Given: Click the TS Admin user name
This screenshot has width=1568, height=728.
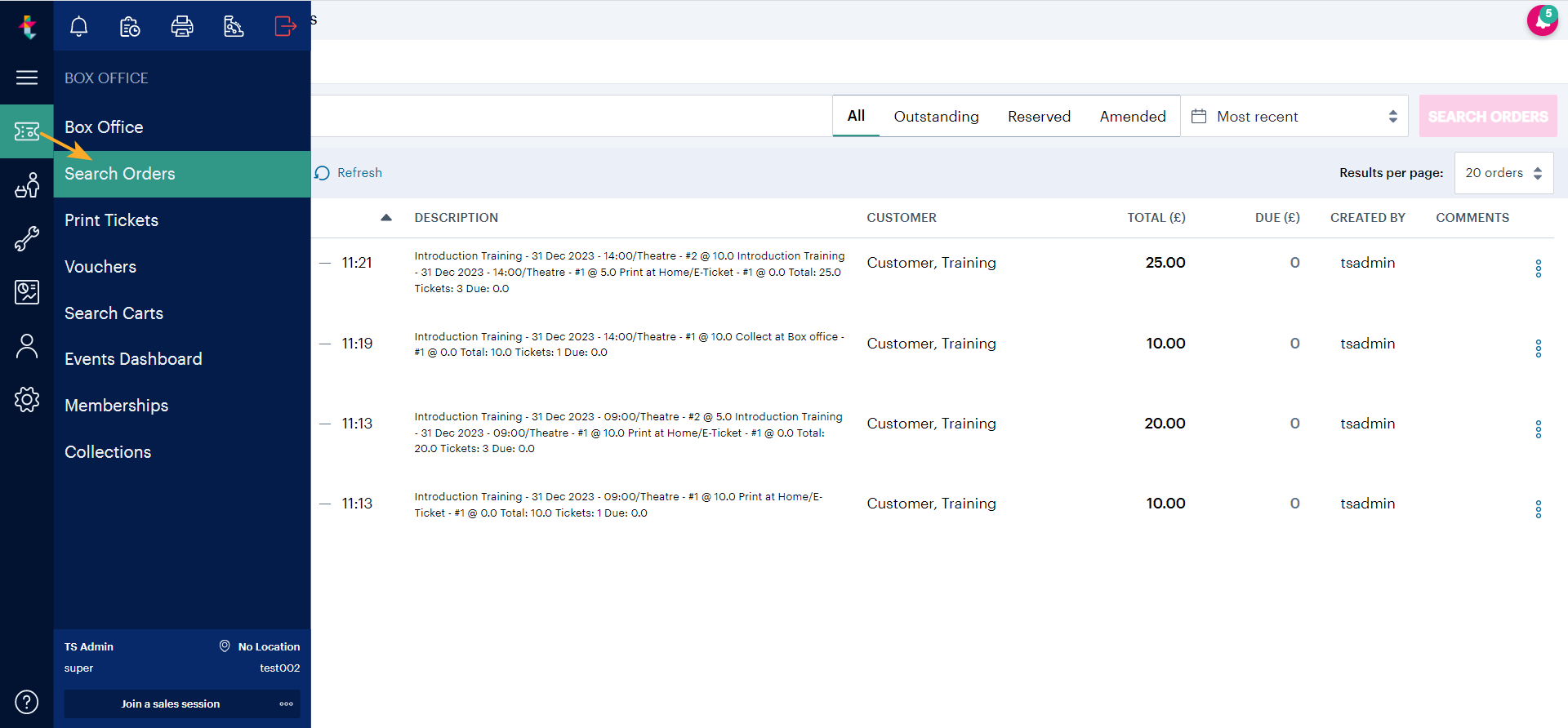Looking at the screenshot, I should (89, 646).
